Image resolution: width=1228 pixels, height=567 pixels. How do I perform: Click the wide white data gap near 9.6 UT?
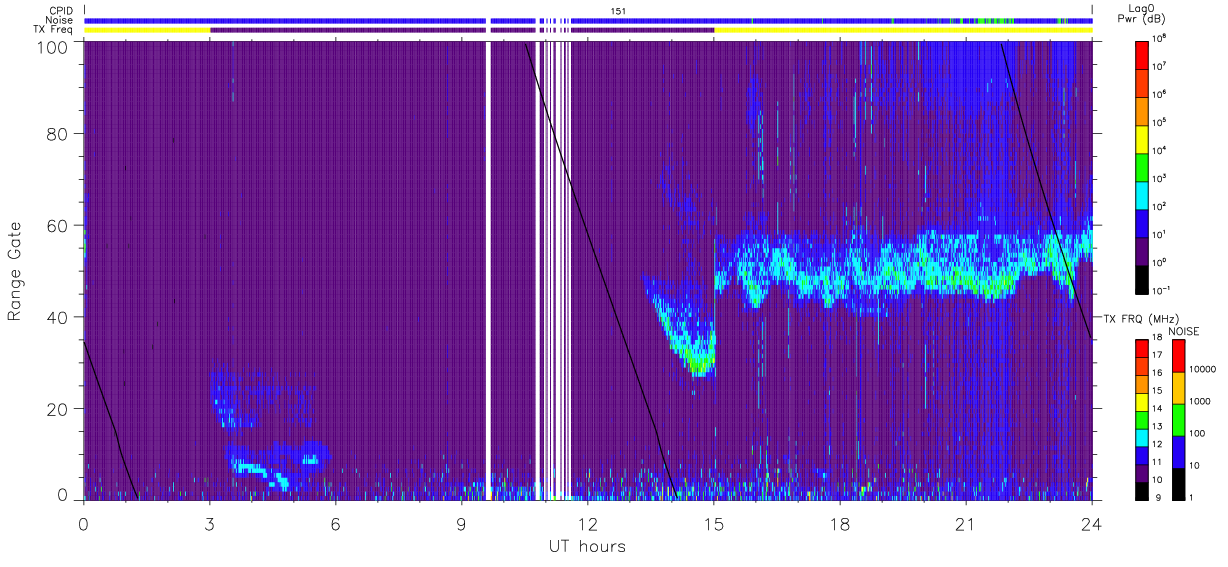tap(489, 270)
